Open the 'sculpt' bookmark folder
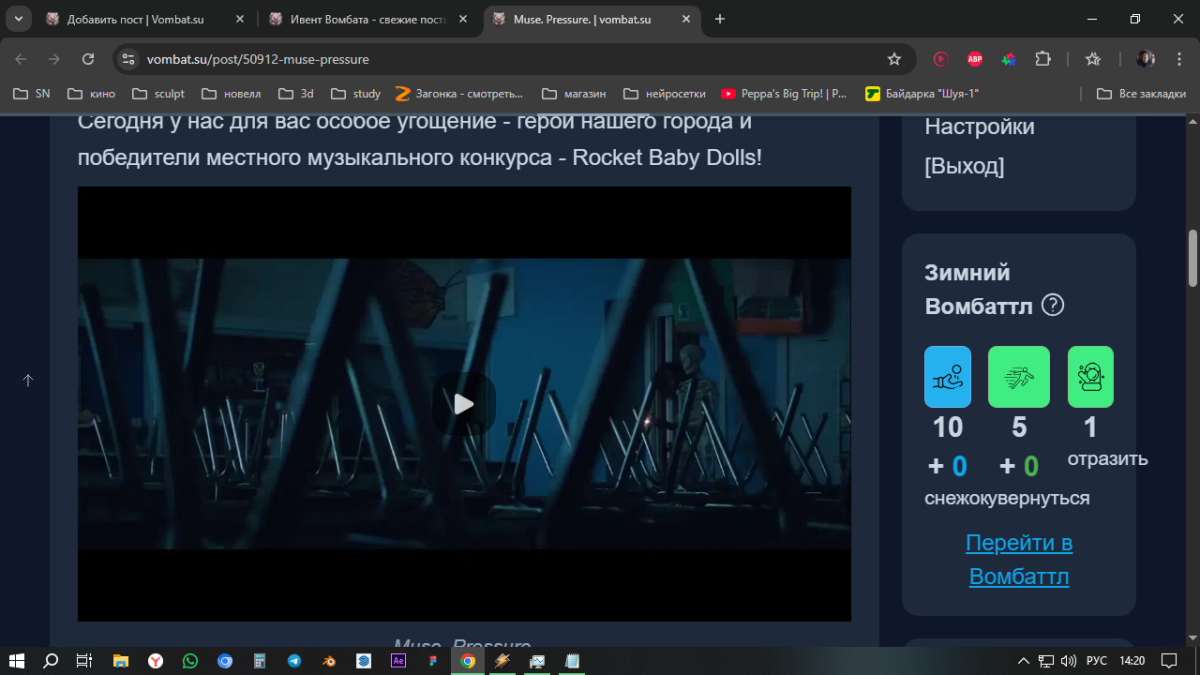 point(158,94)
